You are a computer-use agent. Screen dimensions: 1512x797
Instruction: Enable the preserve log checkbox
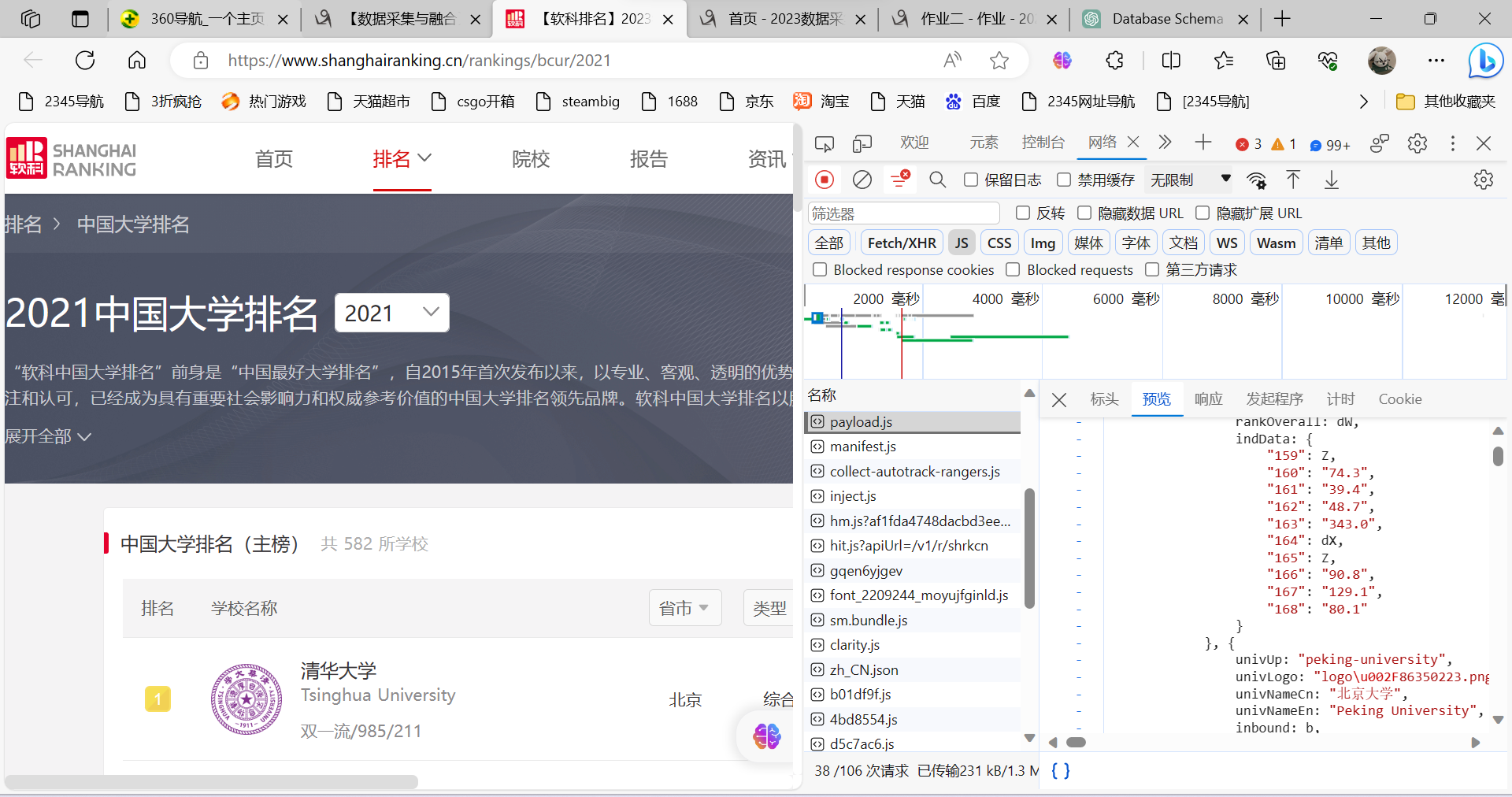tap(971, 180)
